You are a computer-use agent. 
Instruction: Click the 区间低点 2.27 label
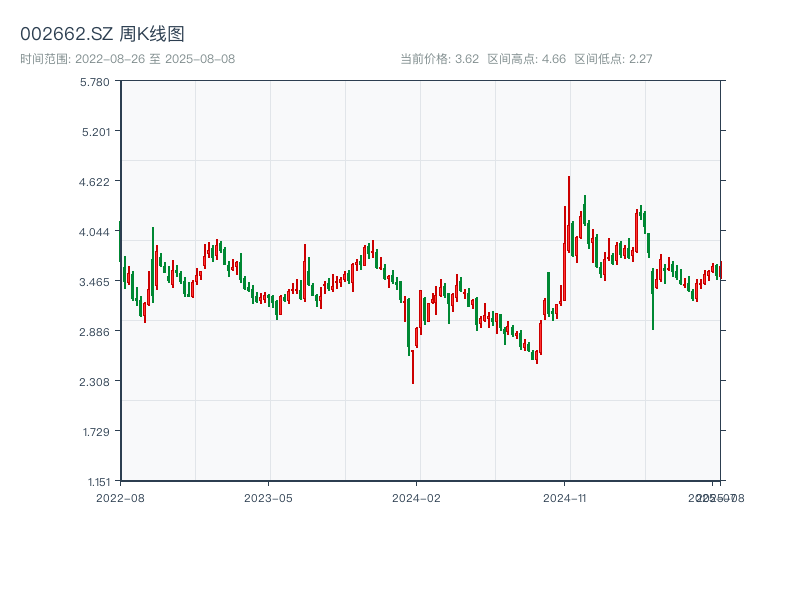coord(613,59)
